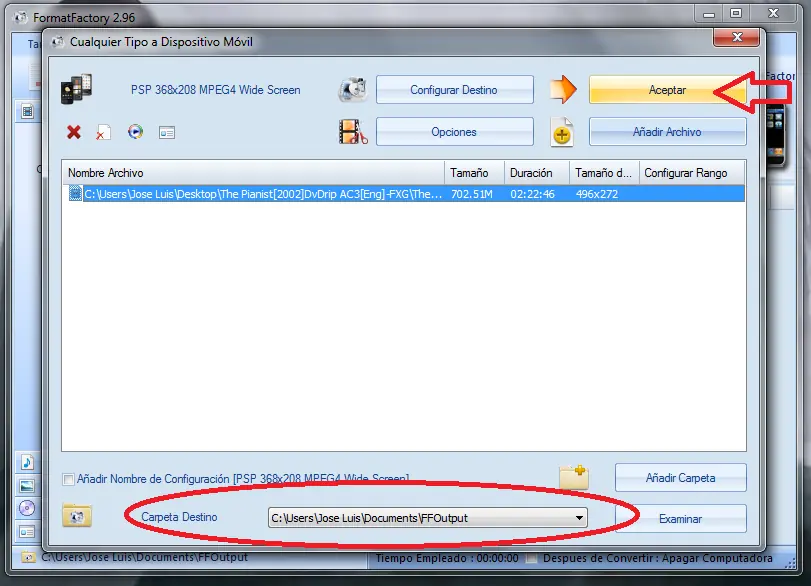This screenshot has height=586, width=811.
Task: Click Video film sidebar icon in main window
Action: [27, 111]
